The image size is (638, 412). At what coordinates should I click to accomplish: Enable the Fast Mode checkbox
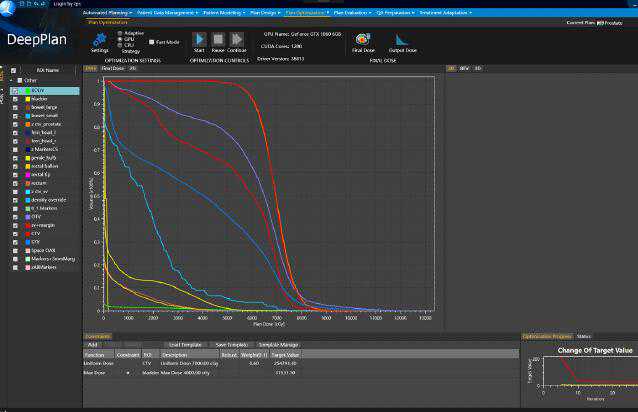pyautogui.click(x=151, y=42)
